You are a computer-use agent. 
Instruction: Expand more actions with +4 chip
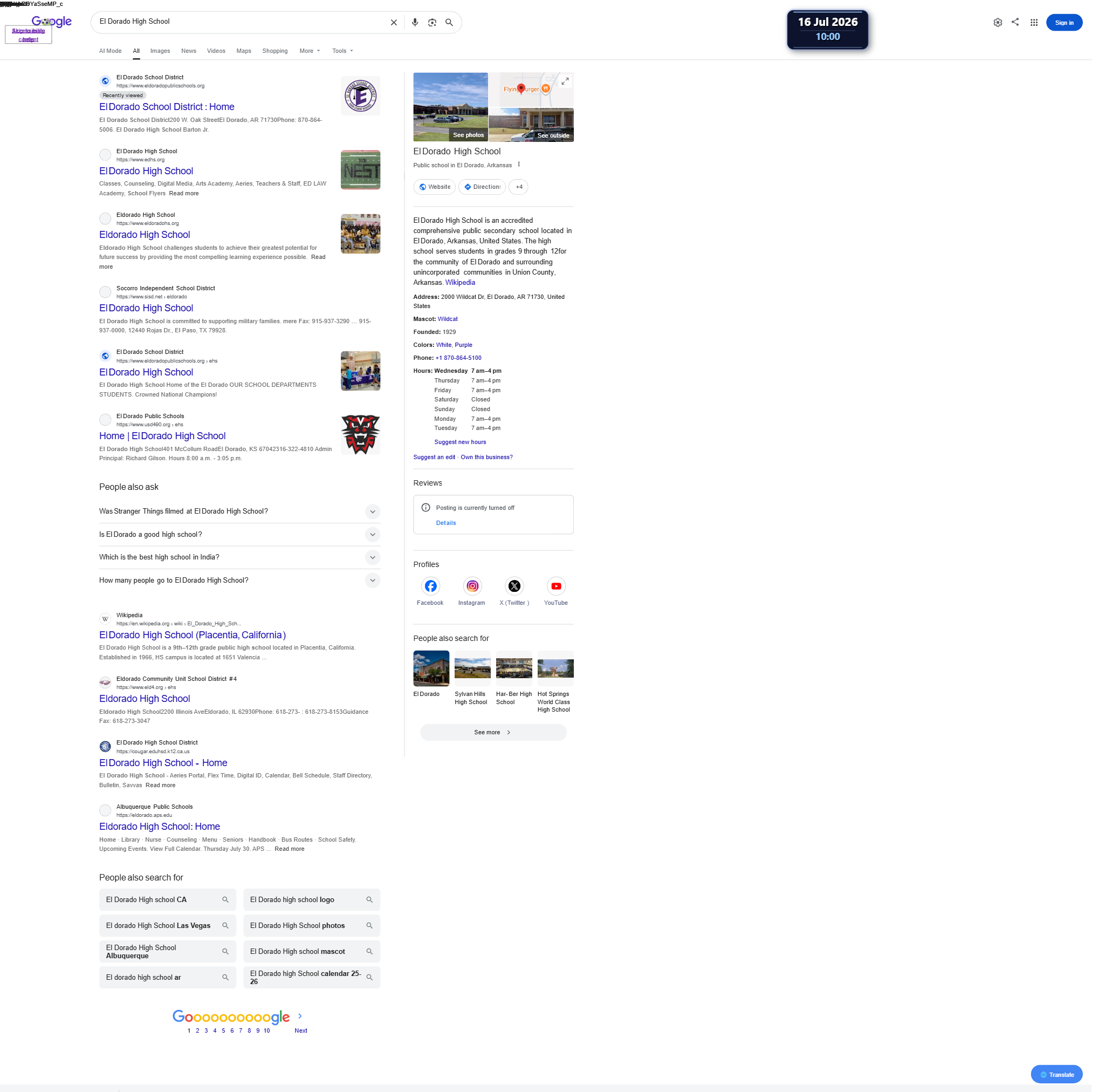click(521, 188)
